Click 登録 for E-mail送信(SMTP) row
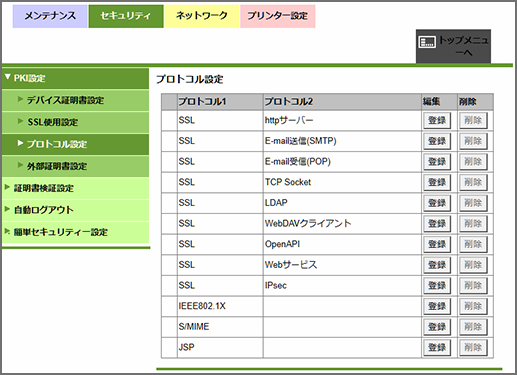The width and height of the screenshot is (517, 375). (x=437, y=141)
